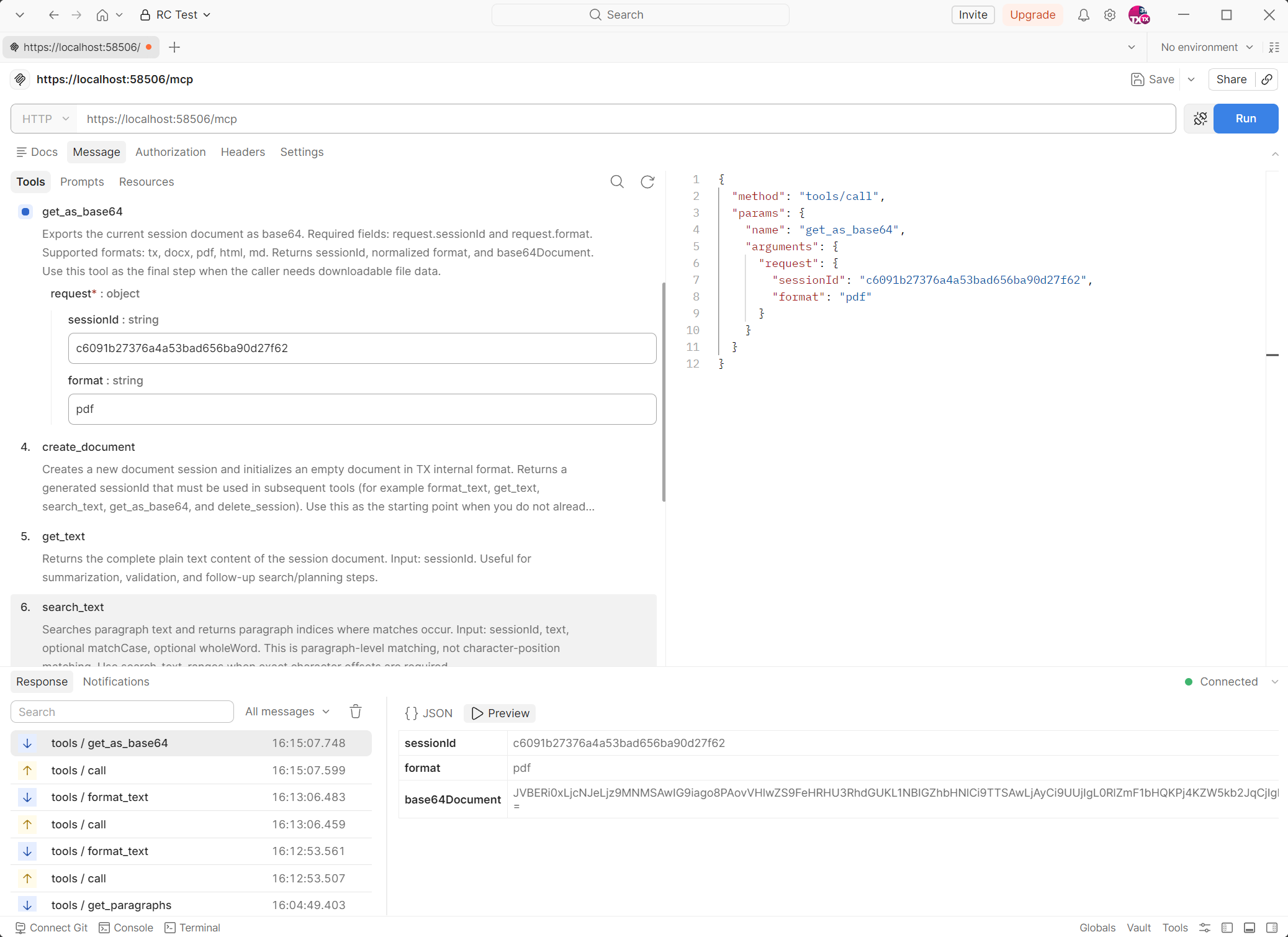This screenshot has width=1288, height=937.
Task: Disconnect the server using the plug icon
Action: (1200, 118)
